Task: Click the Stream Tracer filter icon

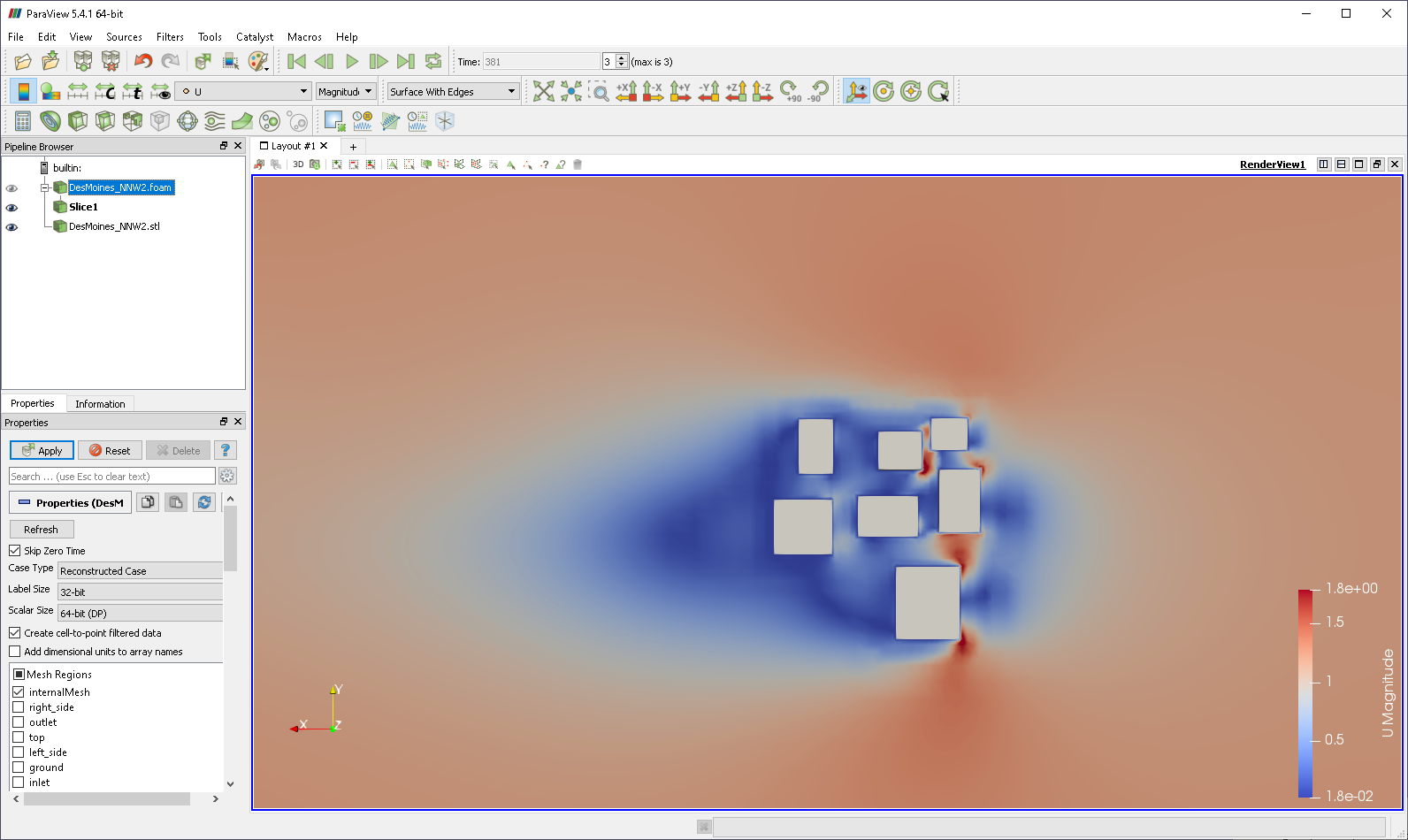Action: click(x=215, y=121)
